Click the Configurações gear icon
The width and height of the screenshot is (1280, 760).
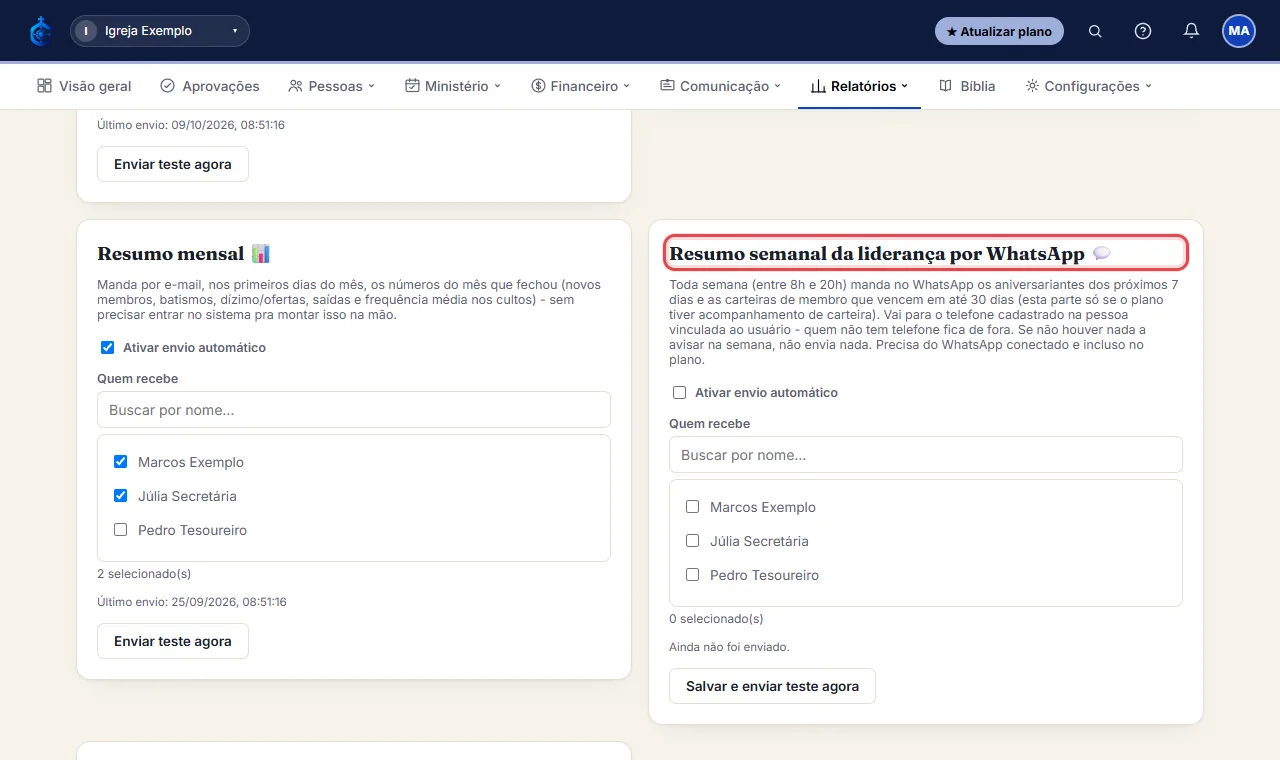click(1032, 86)
